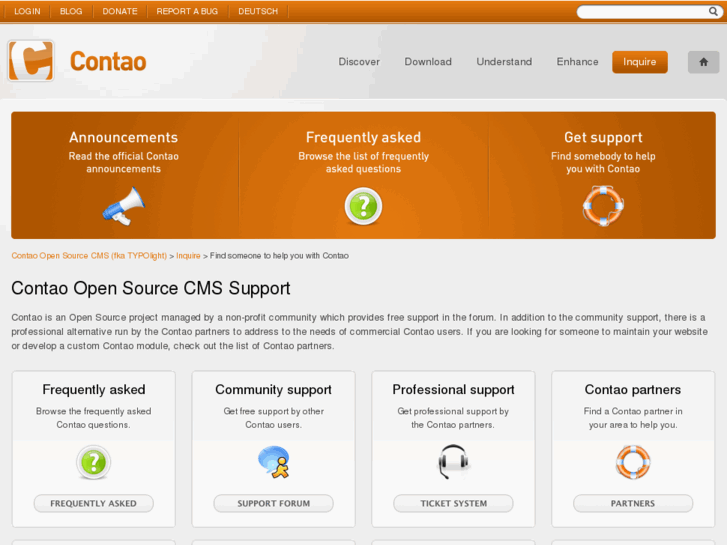Open the Understand menu

coord(504,62)
